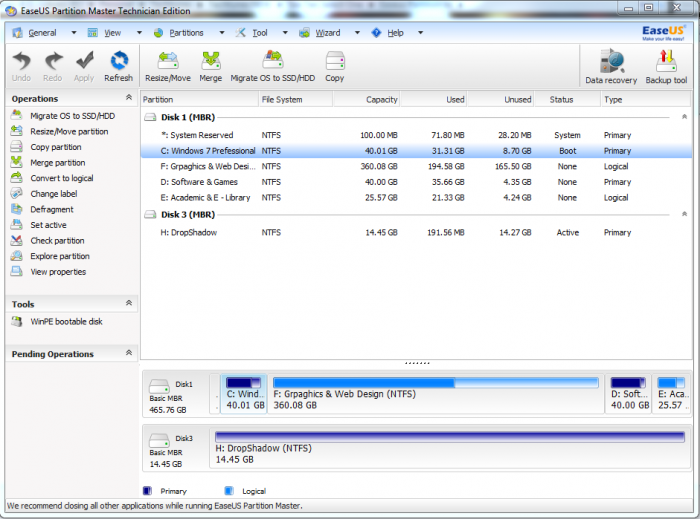Collapse the Operations panel section

129,97
